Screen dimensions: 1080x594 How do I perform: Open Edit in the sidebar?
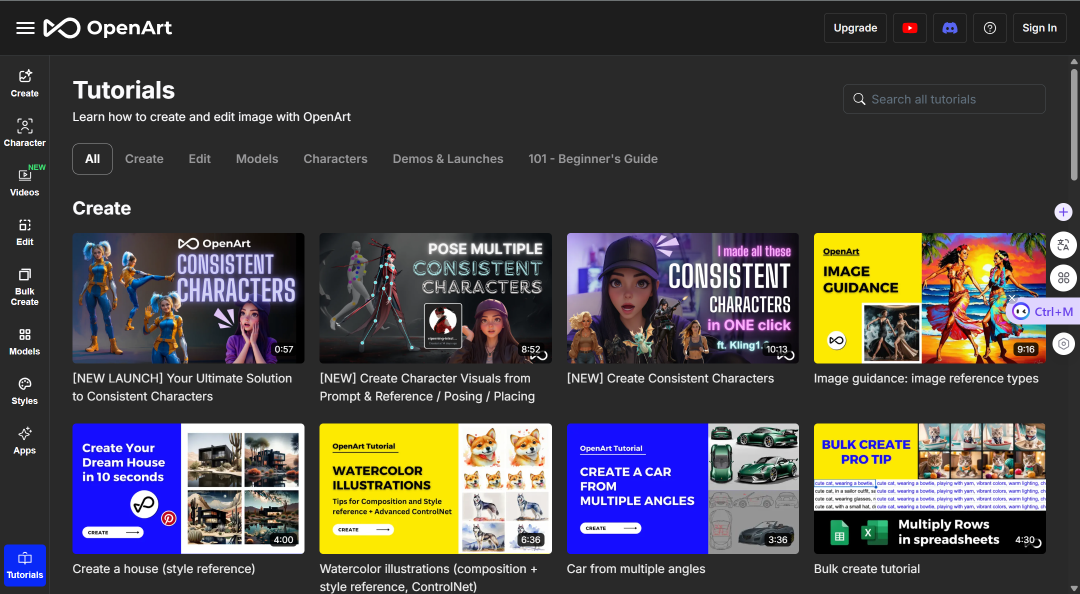pos(25,232)
